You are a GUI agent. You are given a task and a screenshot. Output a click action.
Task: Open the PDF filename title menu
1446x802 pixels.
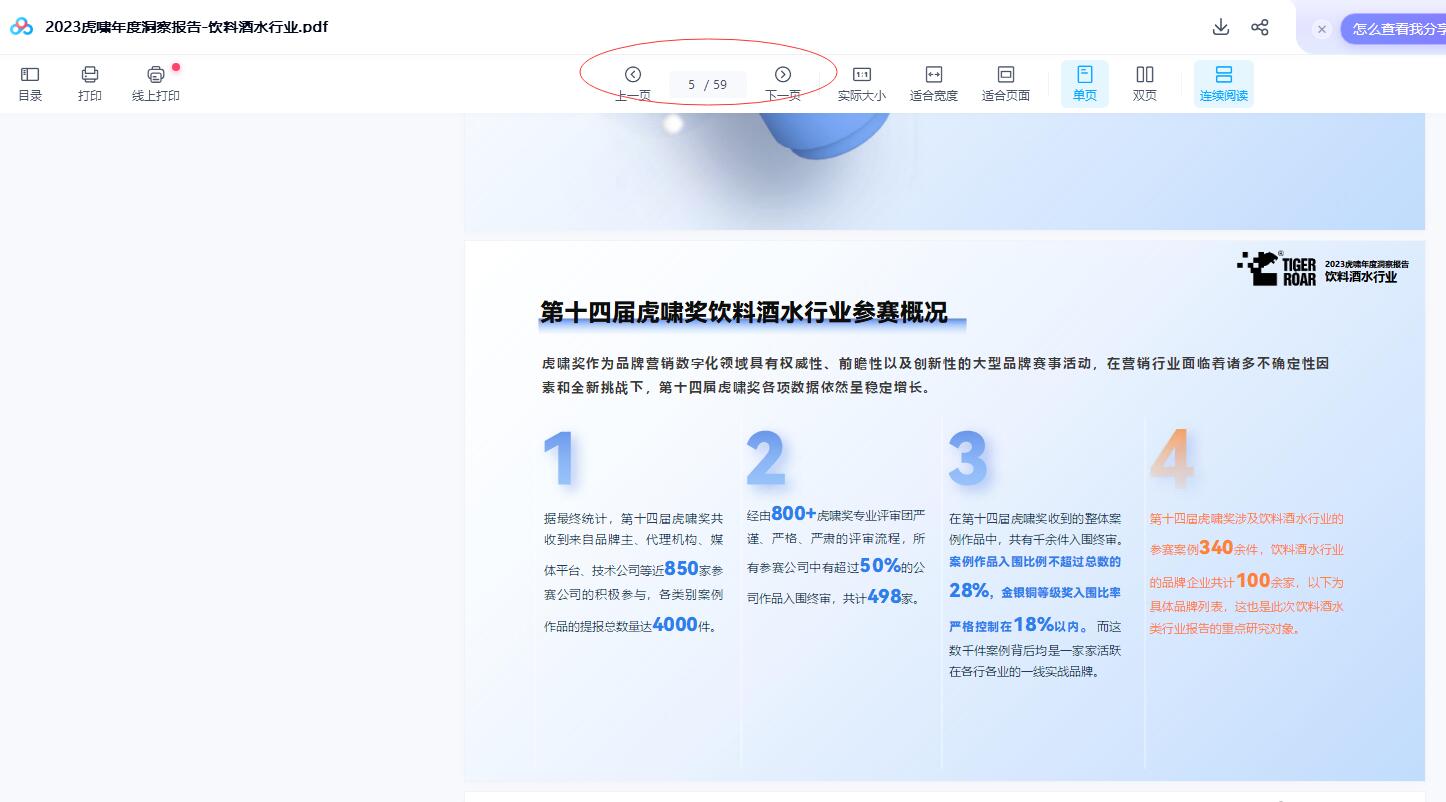tap(186, 27)
